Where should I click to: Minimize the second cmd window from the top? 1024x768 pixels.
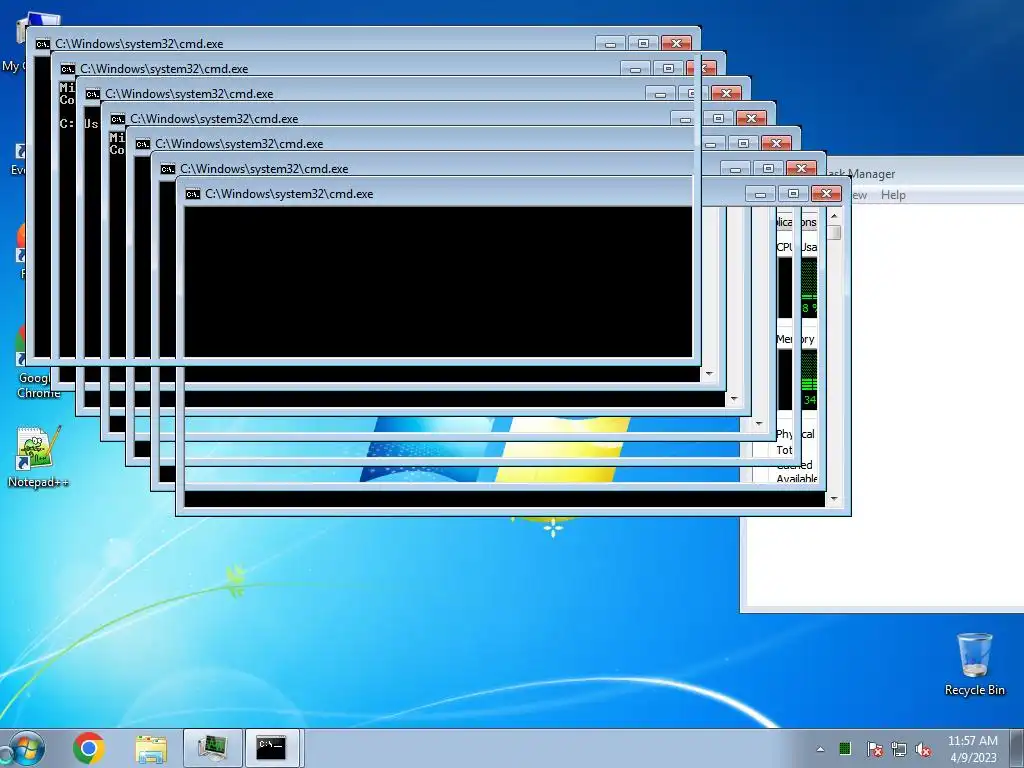635,69
